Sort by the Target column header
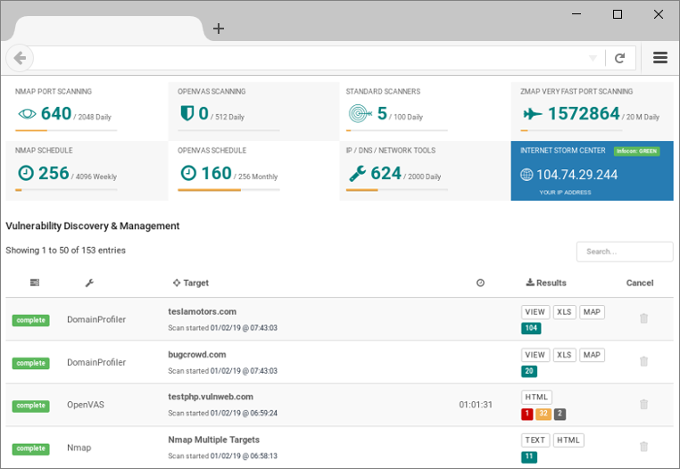 coord(191,283)
